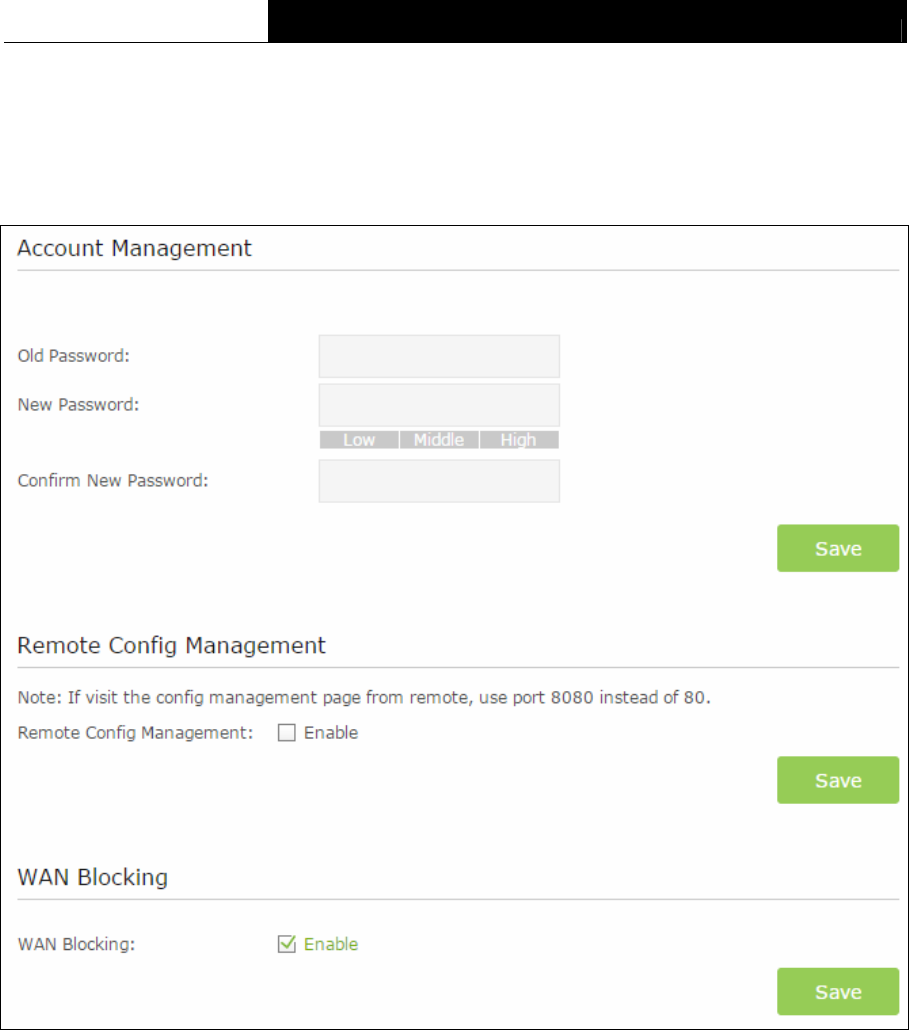The width and height of the screenshot is (909, 1030).
Task: Enable Remote Config Management checkbox
Action: (287, 732)
